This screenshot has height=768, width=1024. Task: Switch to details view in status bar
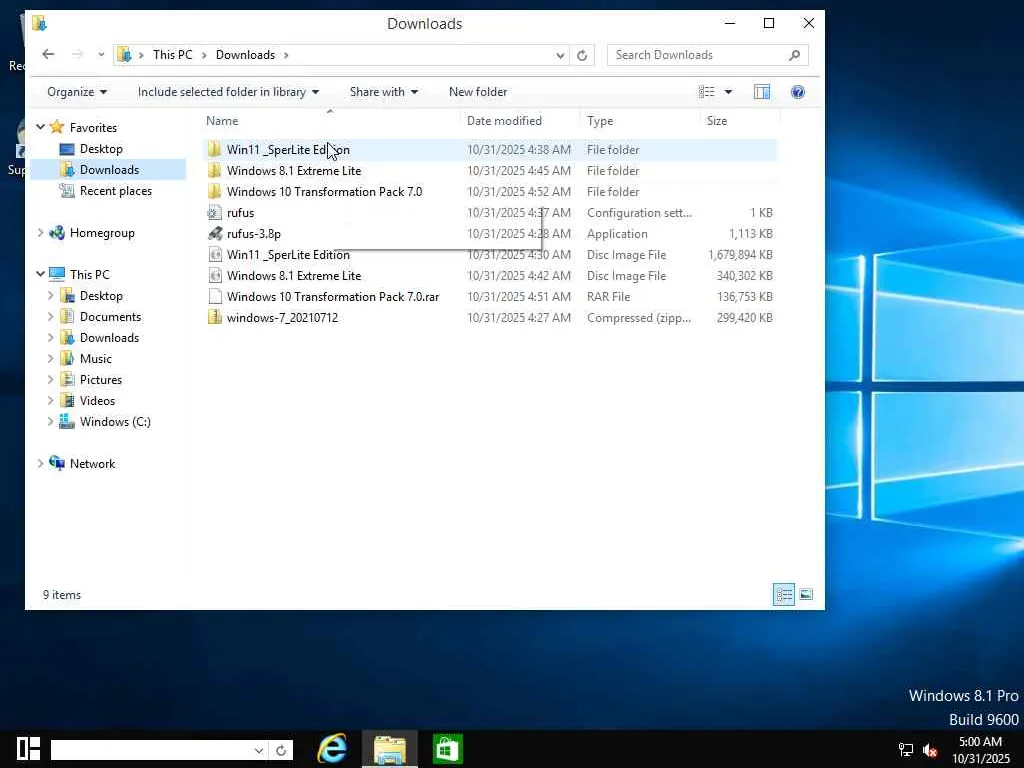click(x=784, y=595)
